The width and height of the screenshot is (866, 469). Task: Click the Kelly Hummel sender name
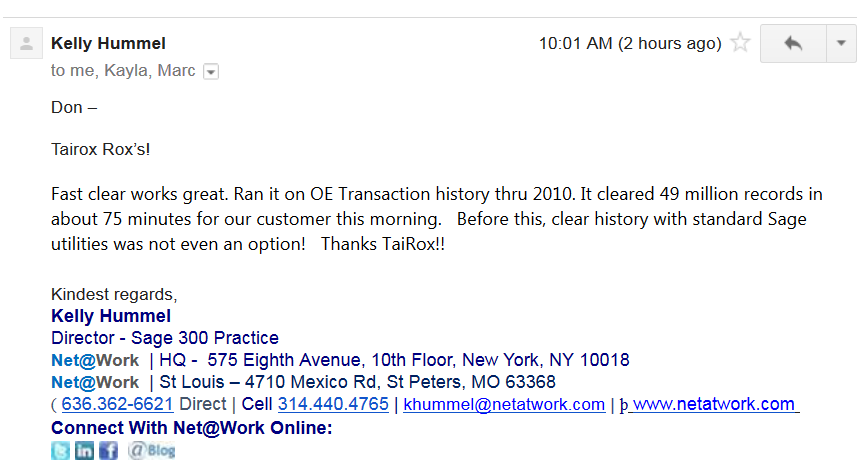(108, 43)
